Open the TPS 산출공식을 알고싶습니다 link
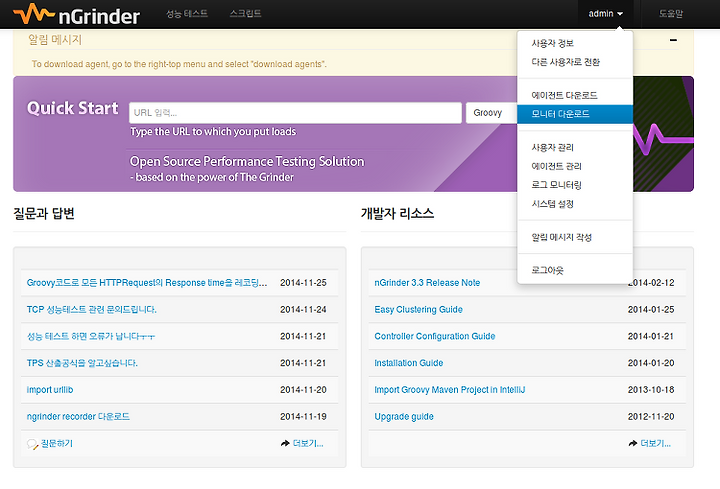This screenshot has width=720, height=489. tap(82, 363)
